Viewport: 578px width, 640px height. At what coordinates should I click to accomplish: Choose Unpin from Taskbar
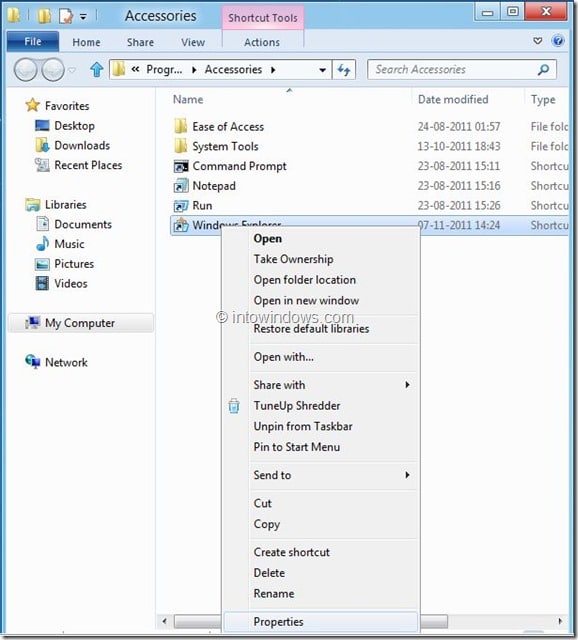pyautogui.click(x=302, y=426)
